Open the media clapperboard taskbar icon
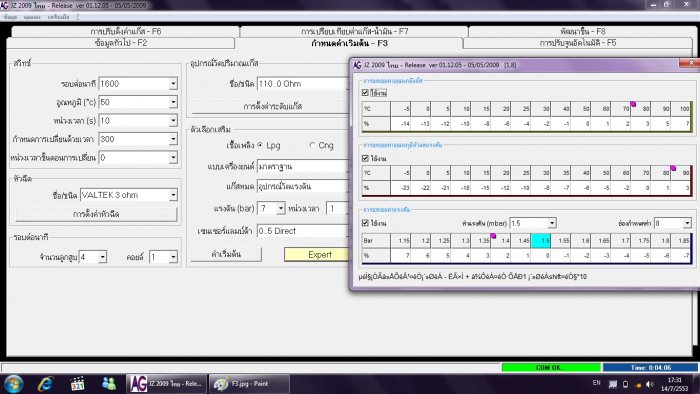The width and height of the screenshot is (700, 394). click(77, 384)
